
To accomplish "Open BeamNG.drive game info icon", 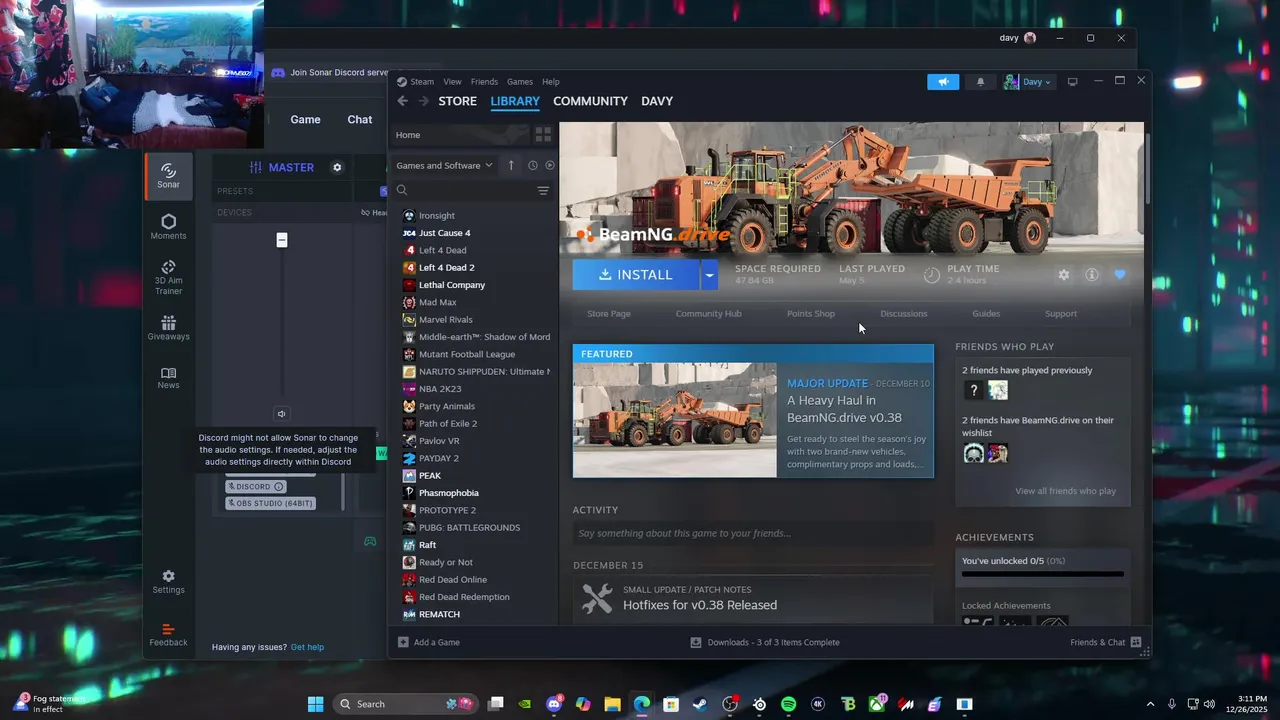I will click(1092, 275).
